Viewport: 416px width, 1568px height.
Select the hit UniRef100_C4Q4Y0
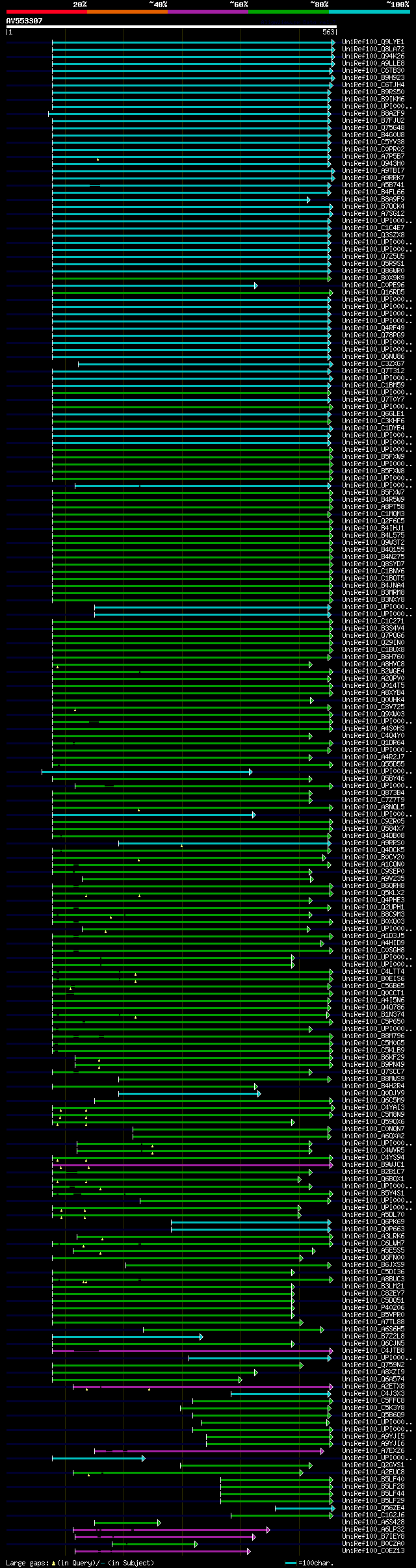click(373, 736)
